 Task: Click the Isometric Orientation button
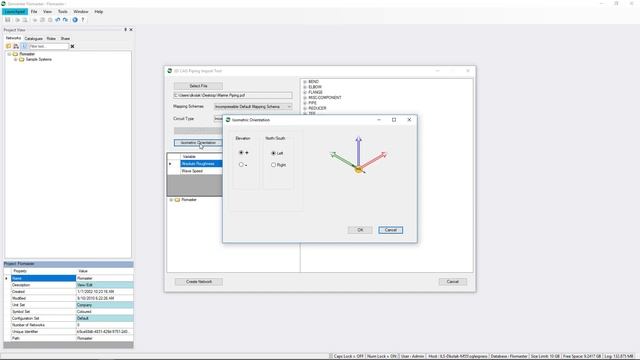click(x=198, y=143)
